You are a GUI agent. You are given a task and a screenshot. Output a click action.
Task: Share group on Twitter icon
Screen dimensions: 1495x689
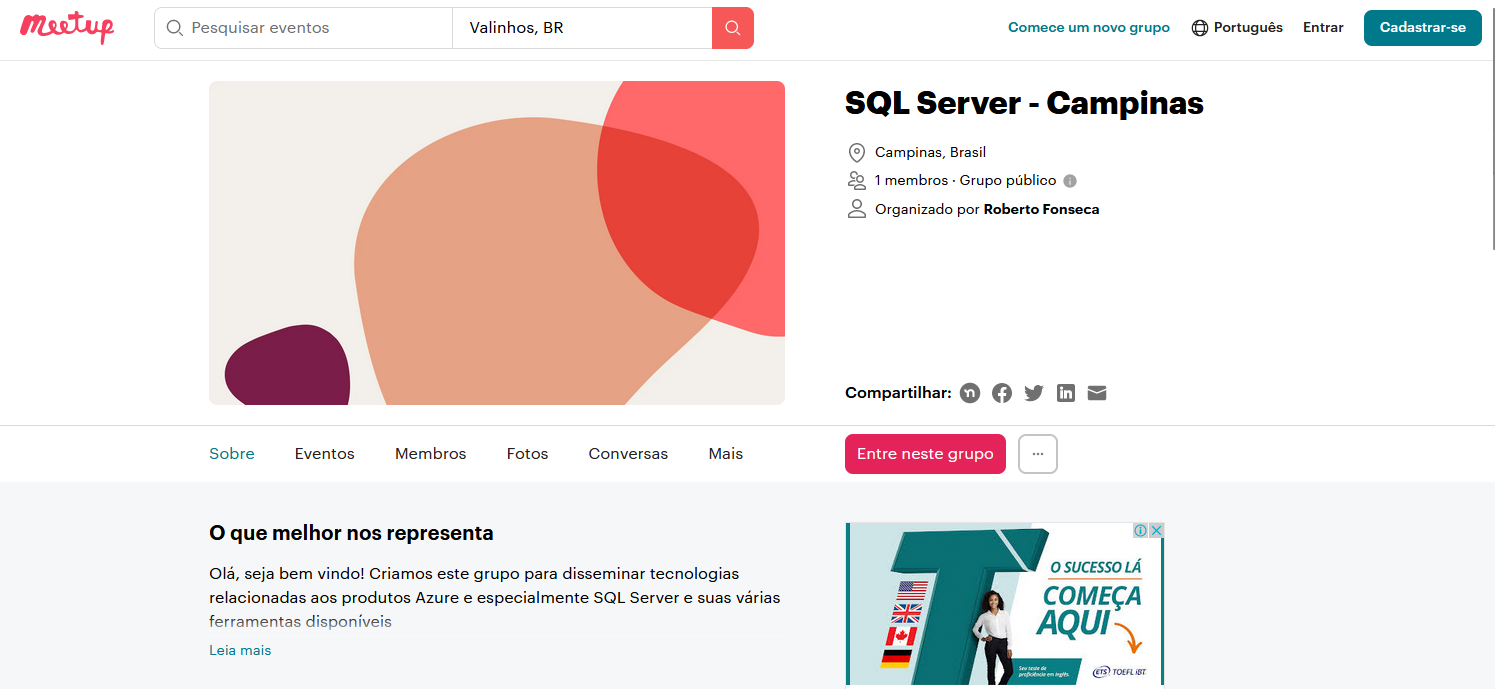1034,393
